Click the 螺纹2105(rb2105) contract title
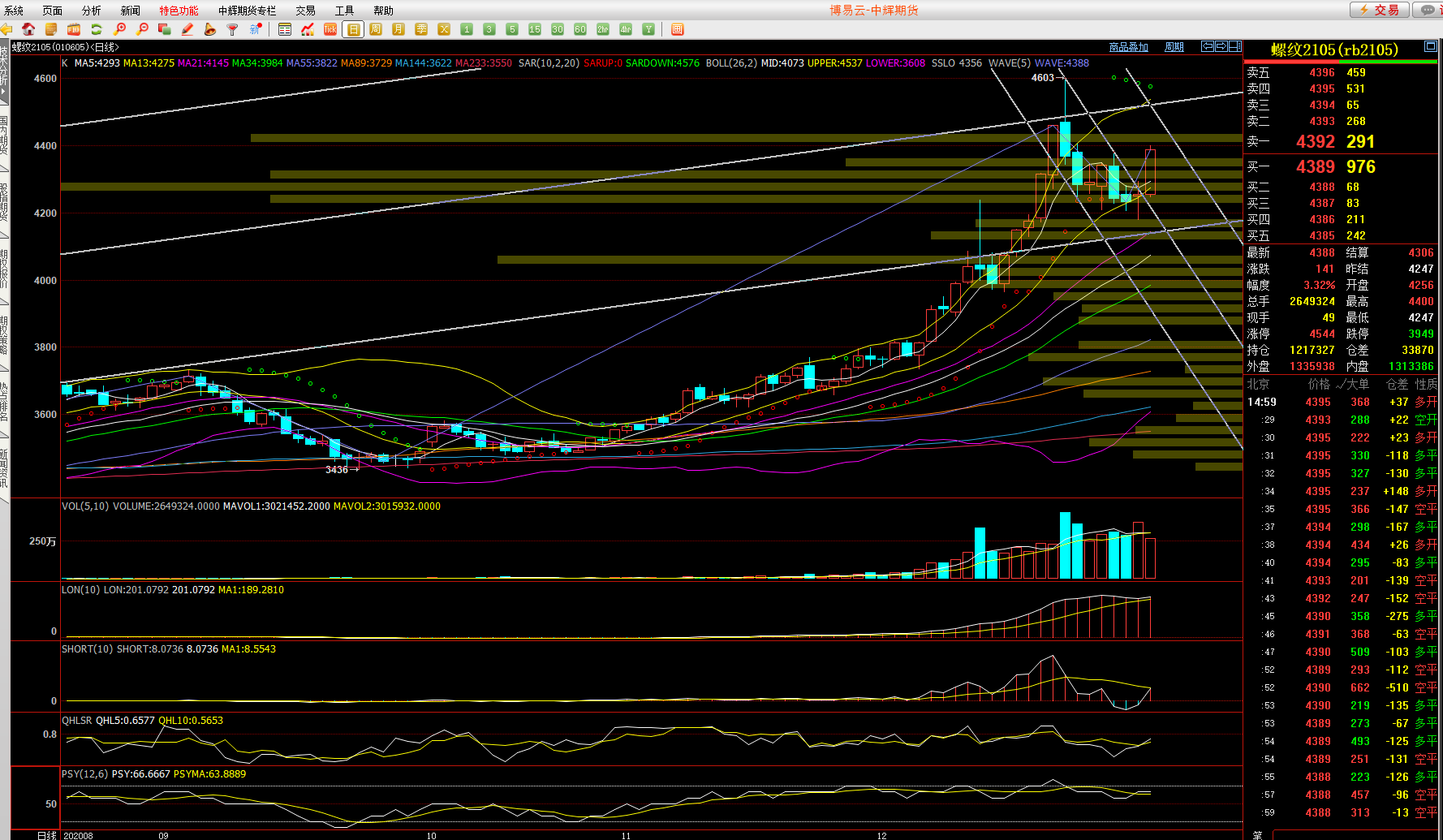1443x840 pixels. 1334,50
